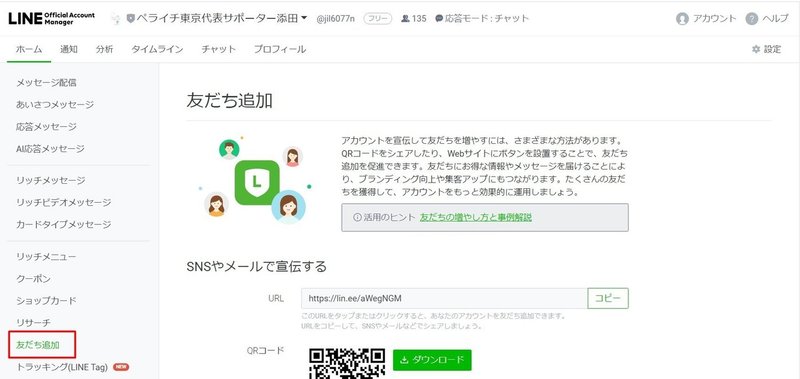800x379 pixels.
Task: Go to the タイムライン tab
Action: pos(157,49)
